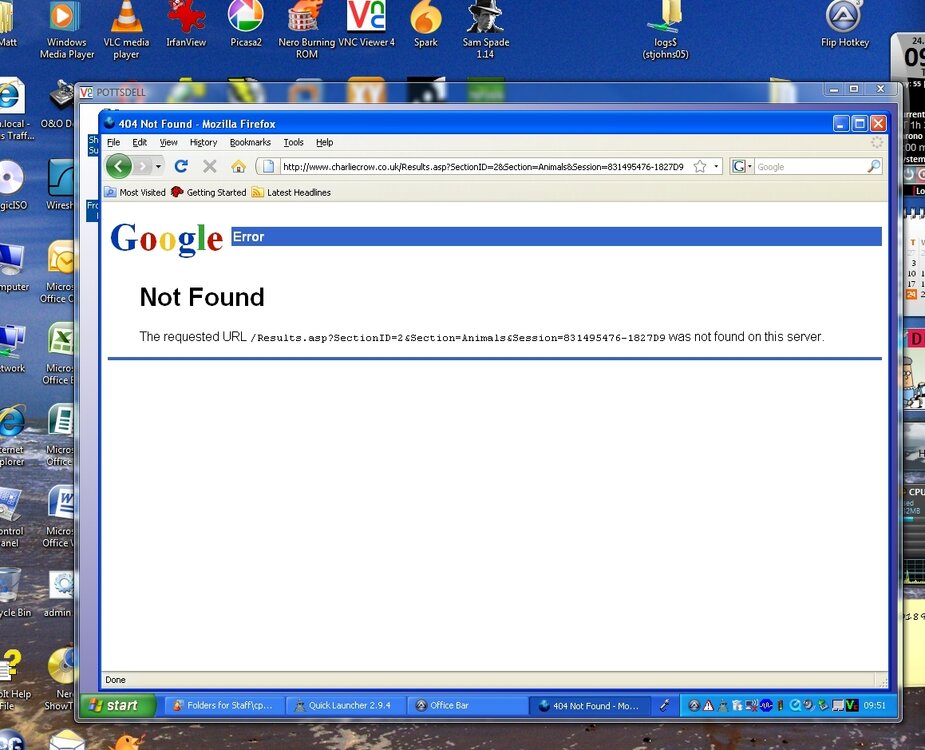The image size is (925, 750).
Task: Open the Bookmarks menu in Firefox
Action: tap(250, 142)
